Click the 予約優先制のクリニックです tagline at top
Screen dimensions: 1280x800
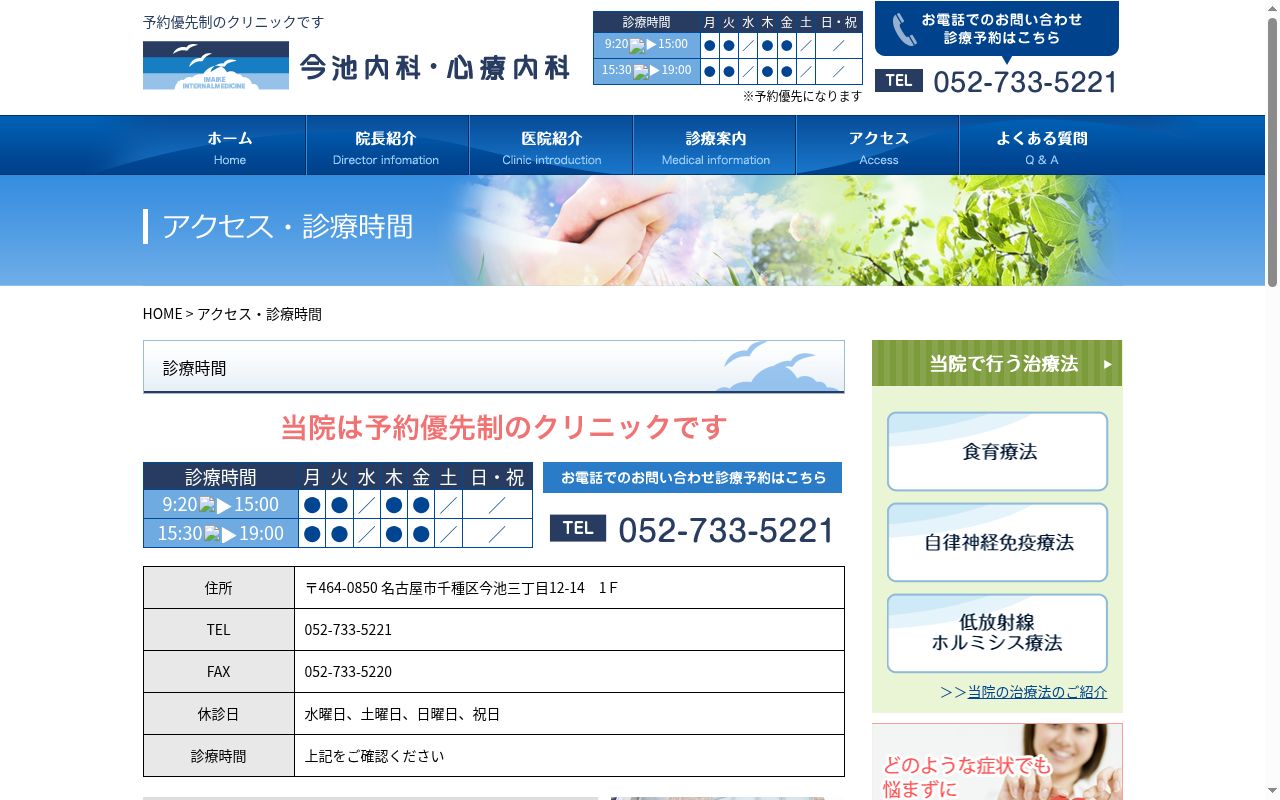(233, 22)
